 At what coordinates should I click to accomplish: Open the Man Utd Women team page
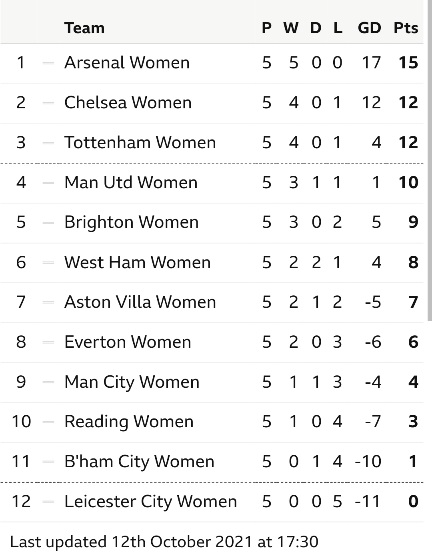click(x=131, y=182)
